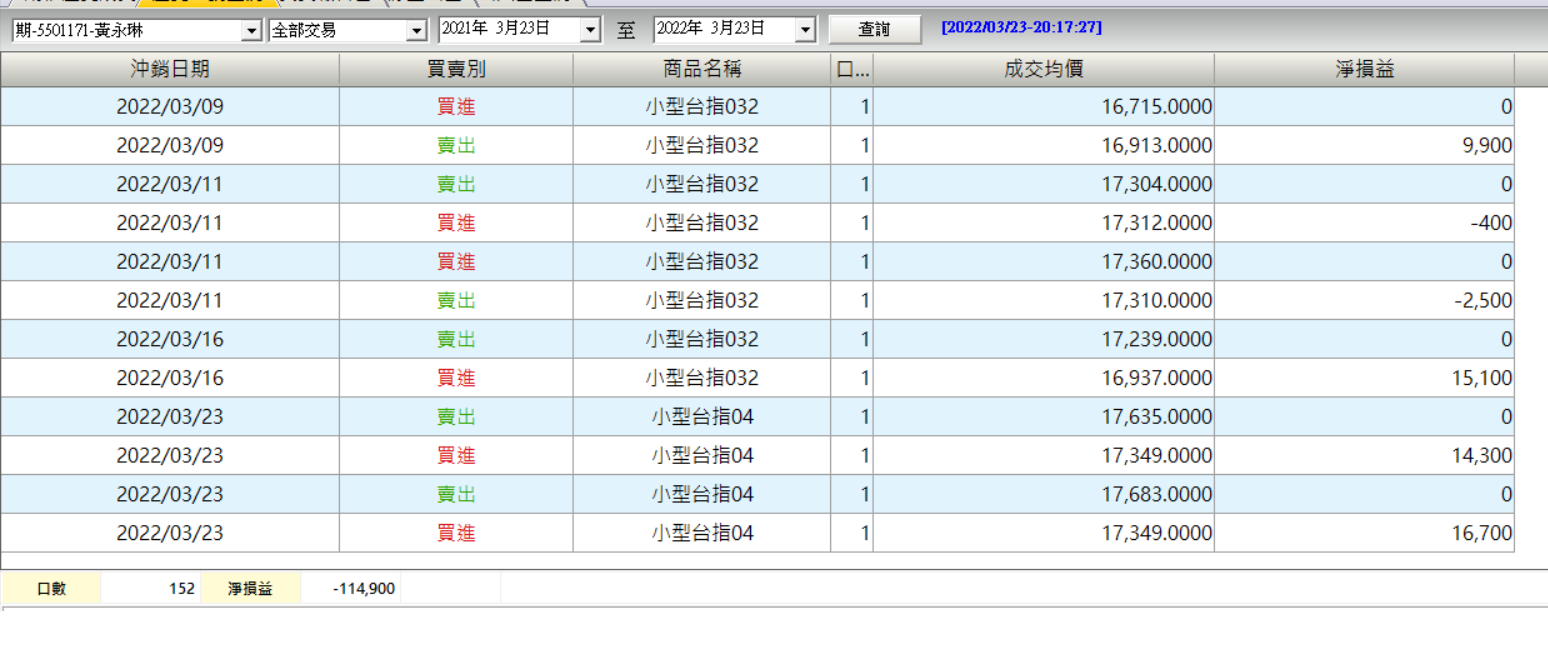Select the row with net profit 9,900
This screenshot has height=648, width=1548.
pos(757,146)
